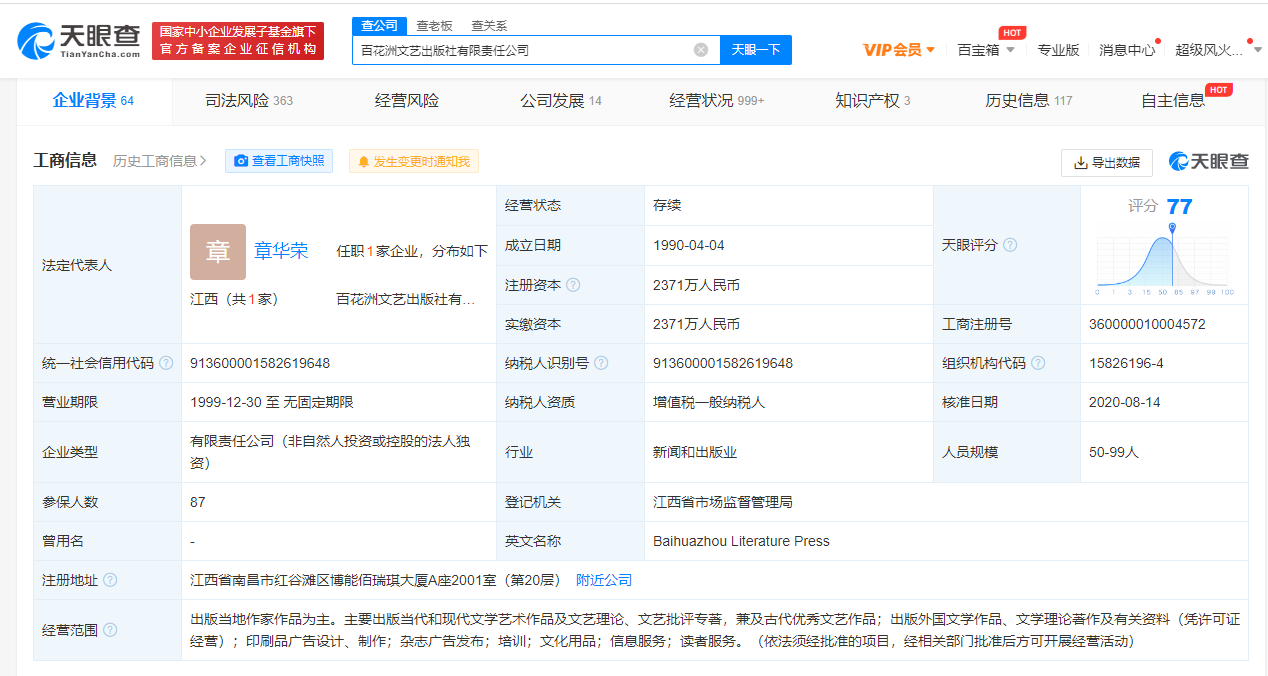Screen dimensions: 1268x676
Task: Select the 查关系 search tab
Action: pos(489,26)
